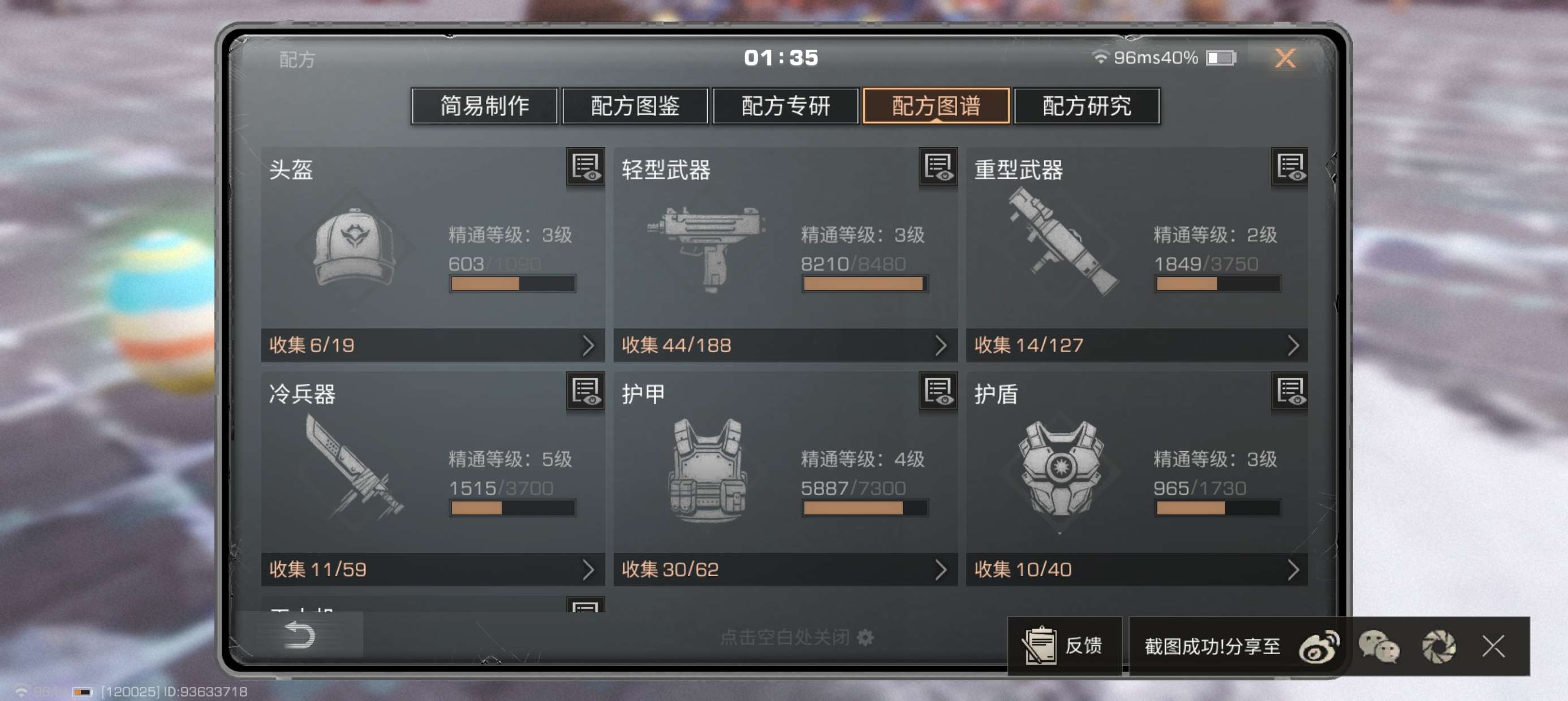This screenshot has width=1568, height=701.
Task: Click the 反馈 feedback button
Action: [x=1065, y=646]
